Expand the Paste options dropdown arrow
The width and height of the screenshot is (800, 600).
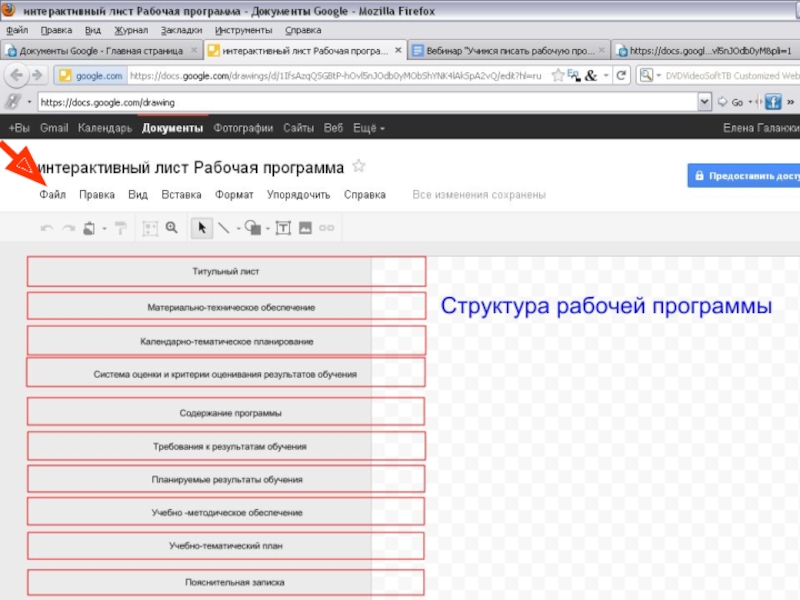pos(104,229)
